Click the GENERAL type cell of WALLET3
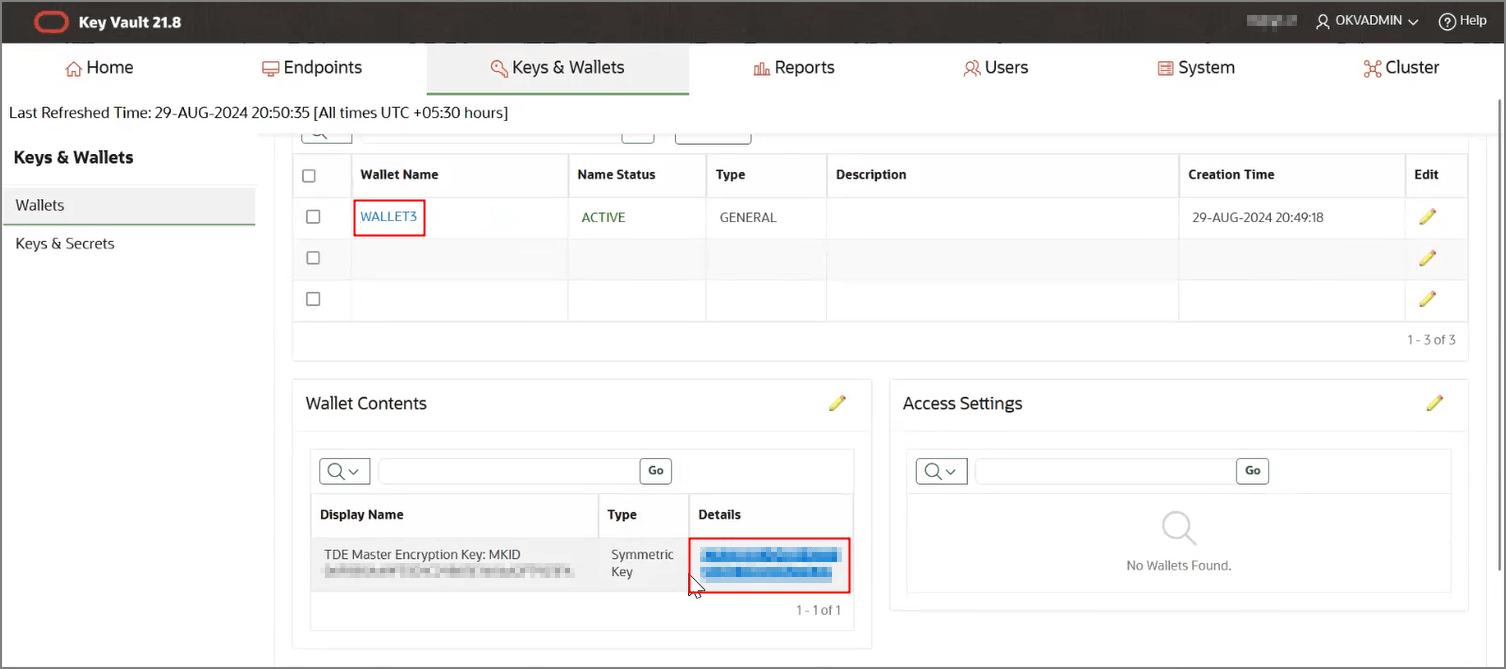Viewport: 1506px width, 669px height. click(748, 217)
